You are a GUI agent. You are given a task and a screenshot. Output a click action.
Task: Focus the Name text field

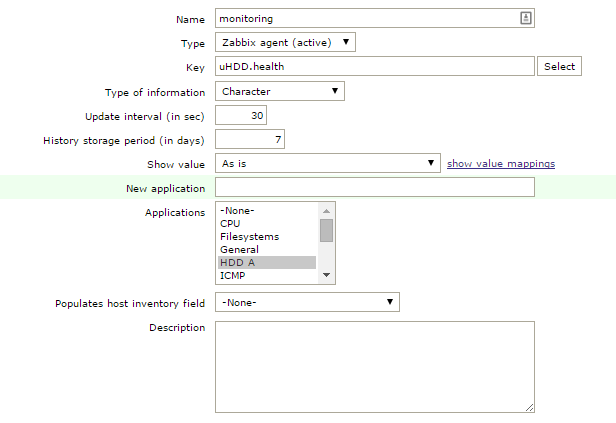click(366, 18)
